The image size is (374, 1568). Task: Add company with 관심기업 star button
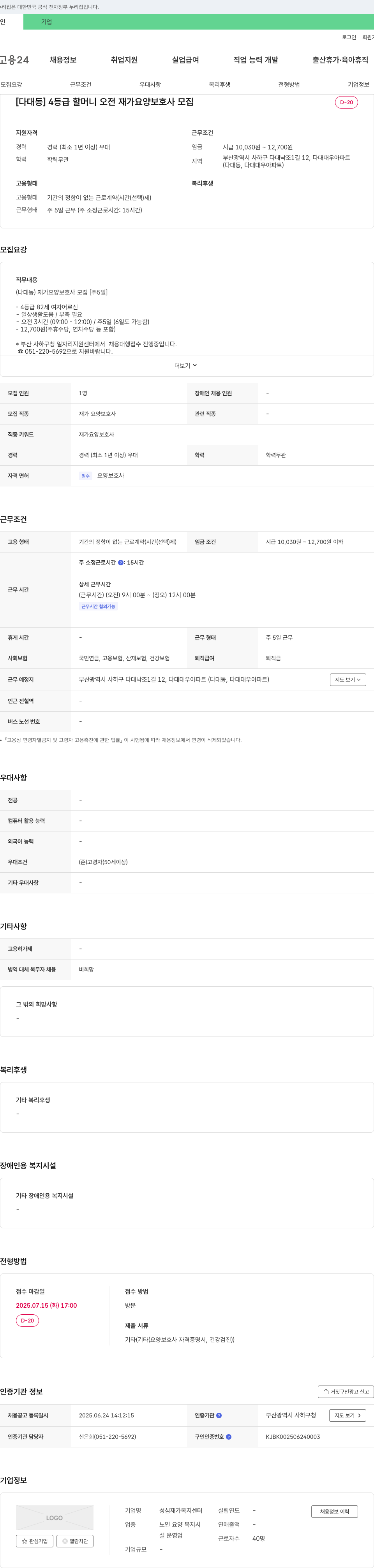point(34,1541)
